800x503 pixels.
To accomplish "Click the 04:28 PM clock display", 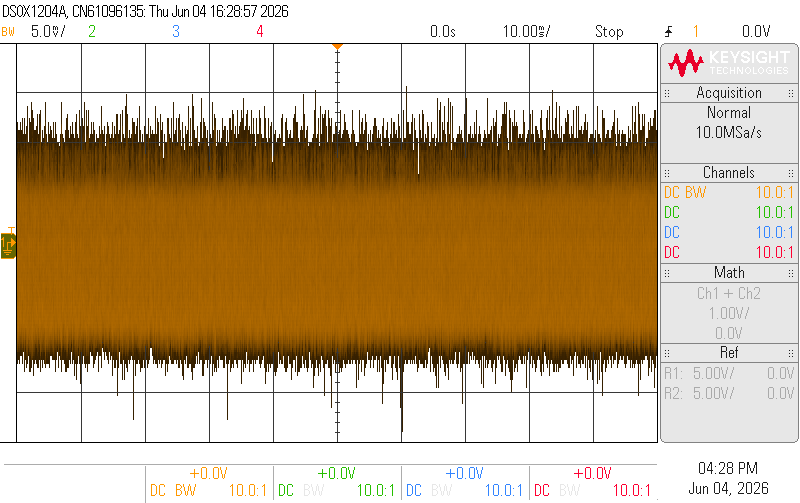I will [x=728, y=468].
